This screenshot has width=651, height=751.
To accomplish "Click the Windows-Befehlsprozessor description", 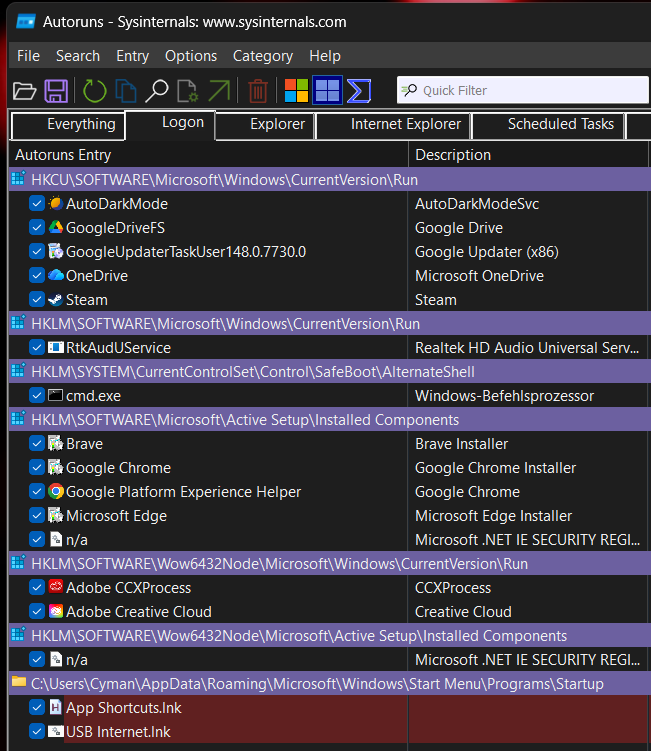I will point(504,396).
